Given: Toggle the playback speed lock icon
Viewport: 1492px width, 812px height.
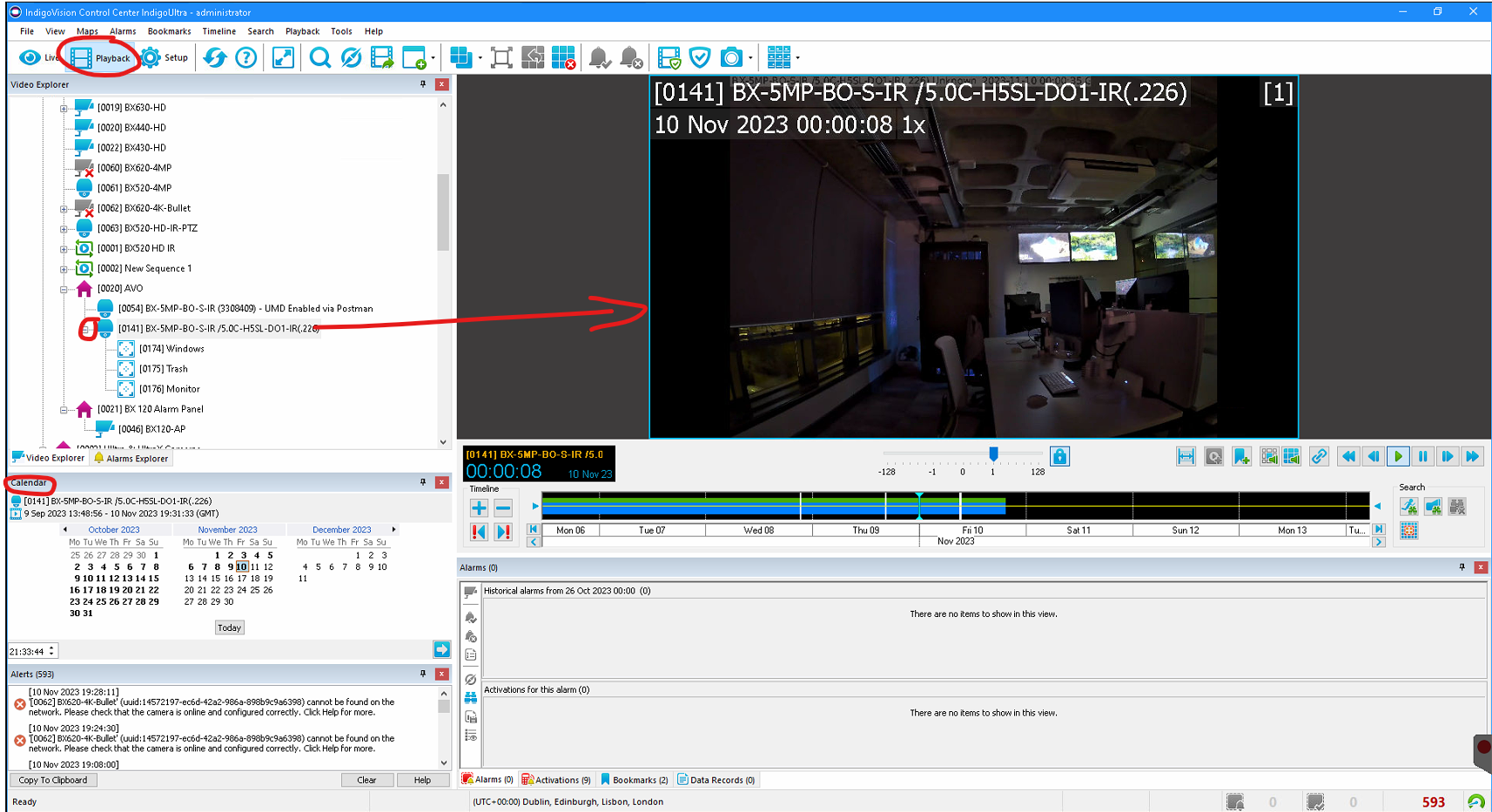Looking at the screenshot, I should pyautogui.click(x=1059, y=455).
